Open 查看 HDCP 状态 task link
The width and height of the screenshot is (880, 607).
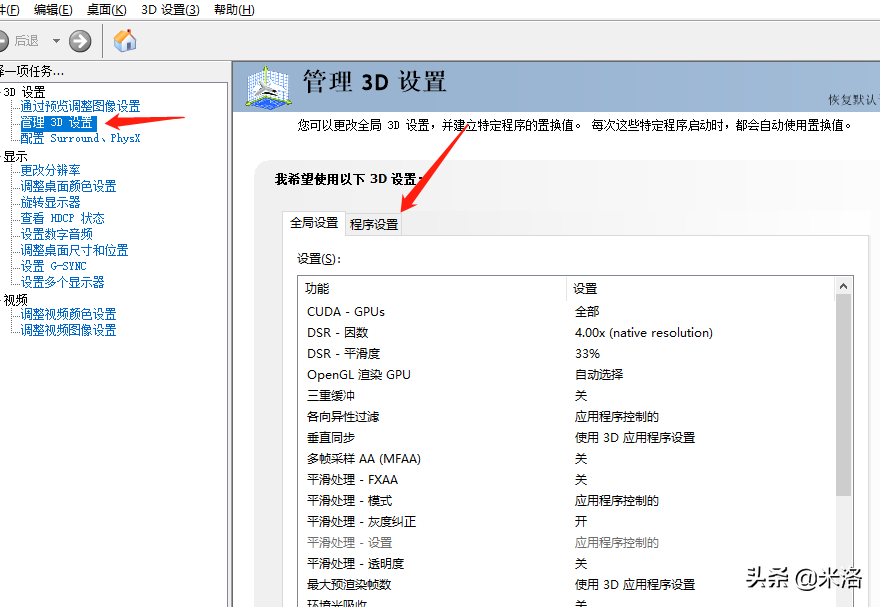click(62, 218)
